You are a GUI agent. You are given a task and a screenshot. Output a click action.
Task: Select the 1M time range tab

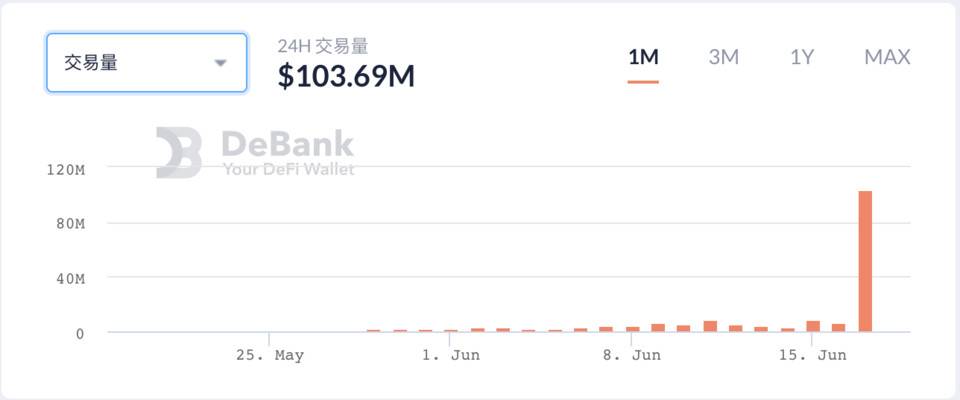pyautogui.click(x=643, y=58)
